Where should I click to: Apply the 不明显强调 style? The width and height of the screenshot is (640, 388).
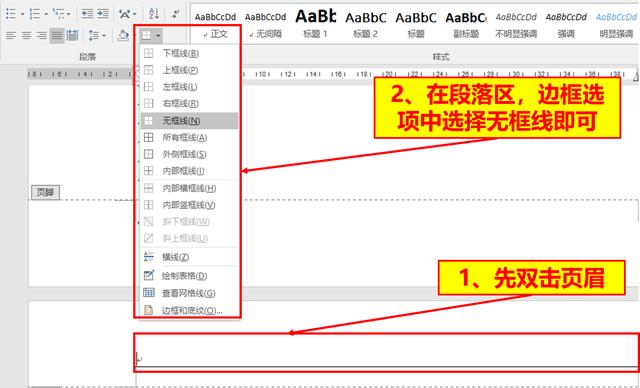(x=516, y=24)
